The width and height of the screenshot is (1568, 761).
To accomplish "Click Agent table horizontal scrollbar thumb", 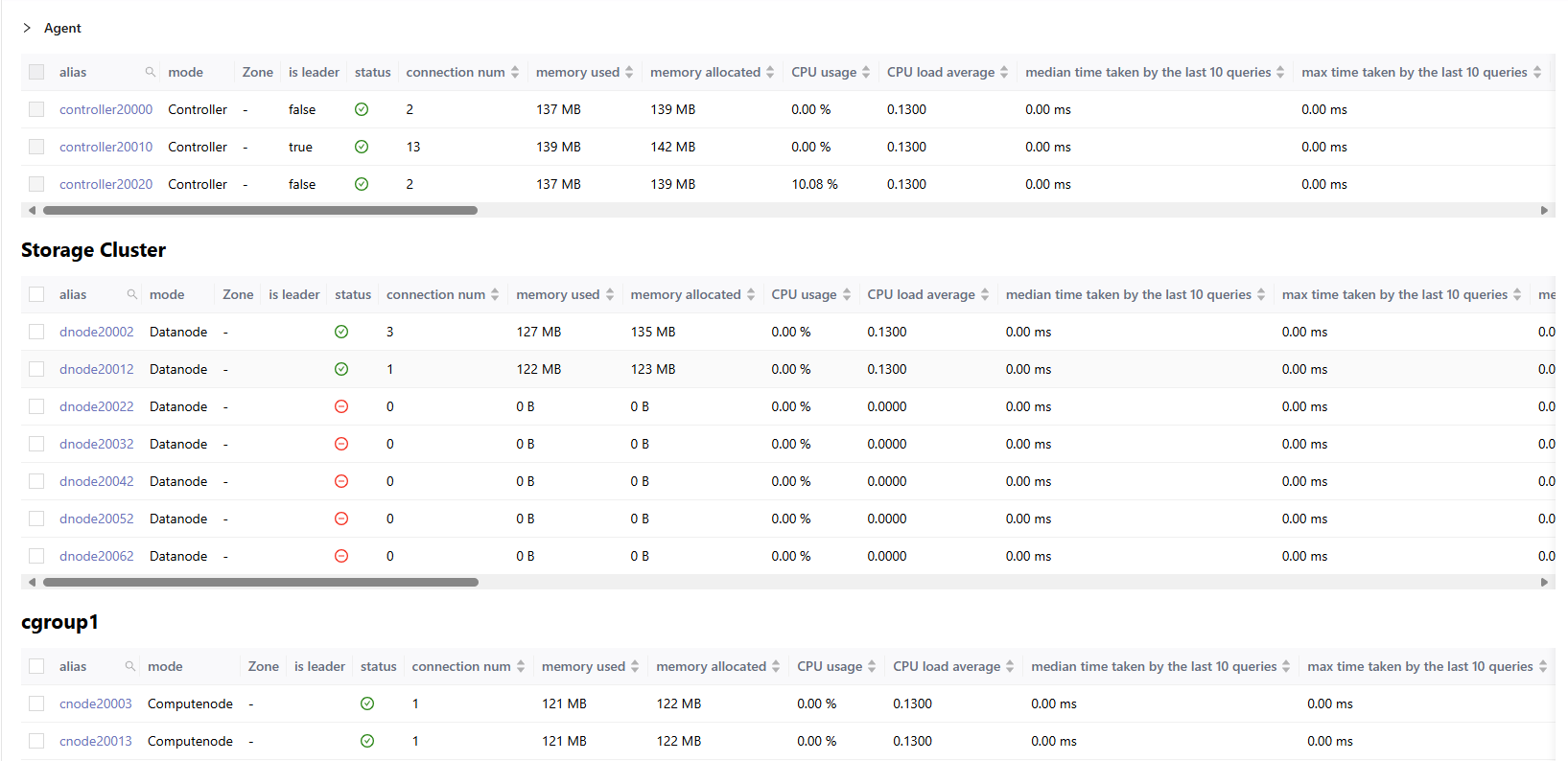I will pyautogui.click(x=260, y=210).
